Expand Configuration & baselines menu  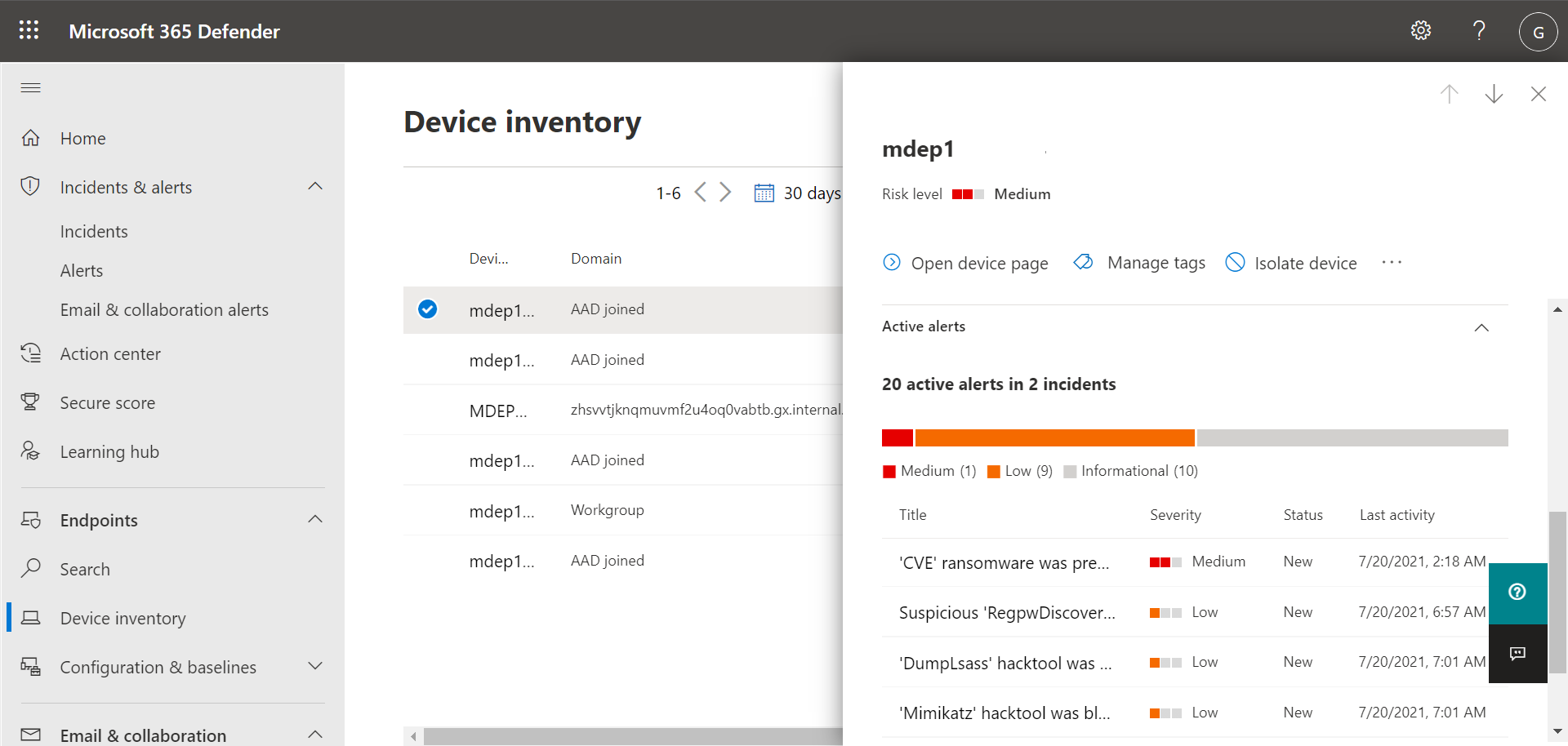click(315, 667)
